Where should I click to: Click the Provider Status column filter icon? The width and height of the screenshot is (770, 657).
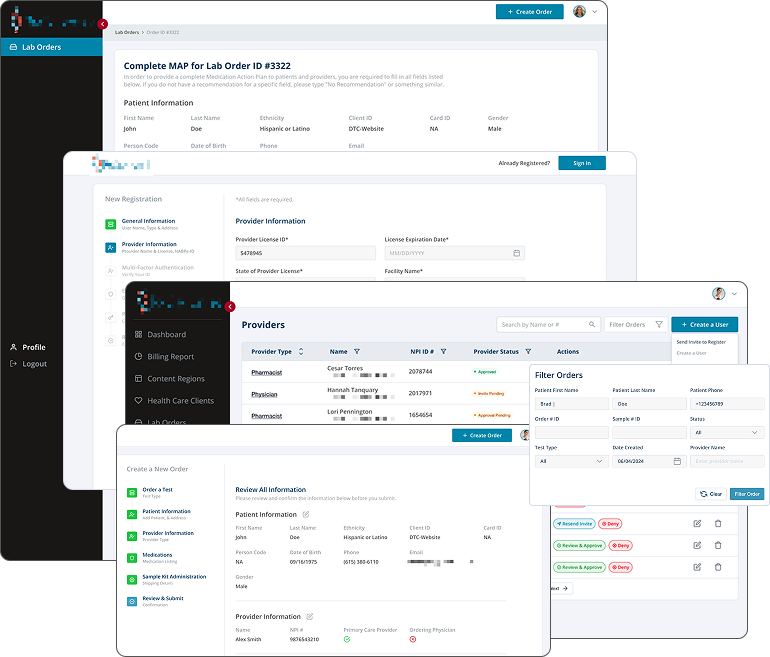click(x=528, y=352)
